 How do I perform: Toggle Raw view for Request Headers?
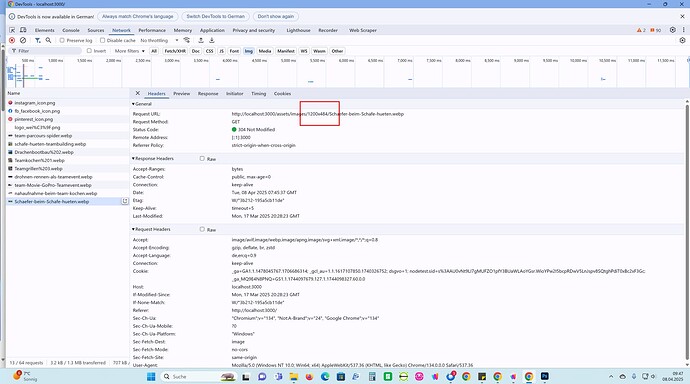[202, 229]
